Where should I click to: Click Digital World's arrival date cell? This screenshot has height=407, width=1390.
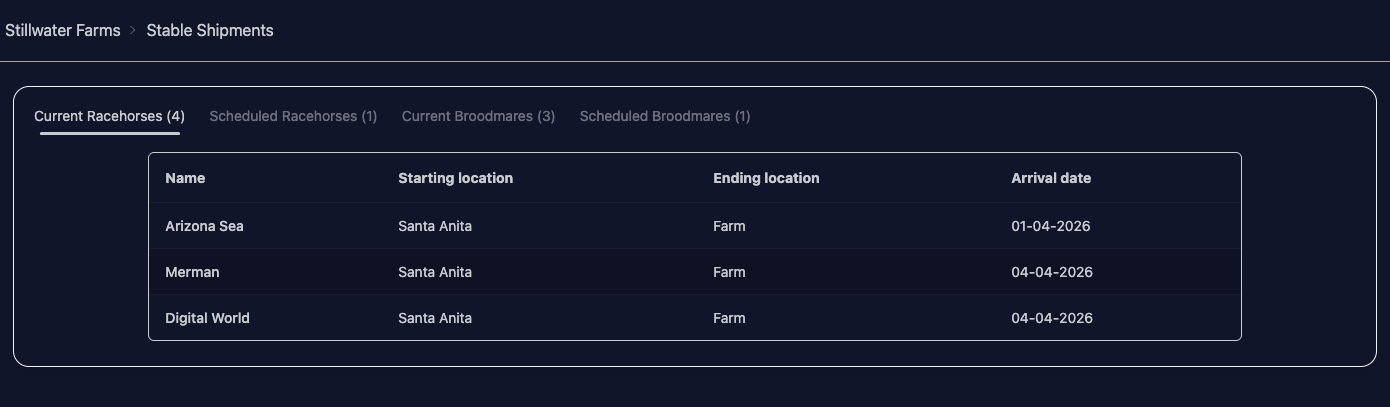click(x=1052, y=318)
